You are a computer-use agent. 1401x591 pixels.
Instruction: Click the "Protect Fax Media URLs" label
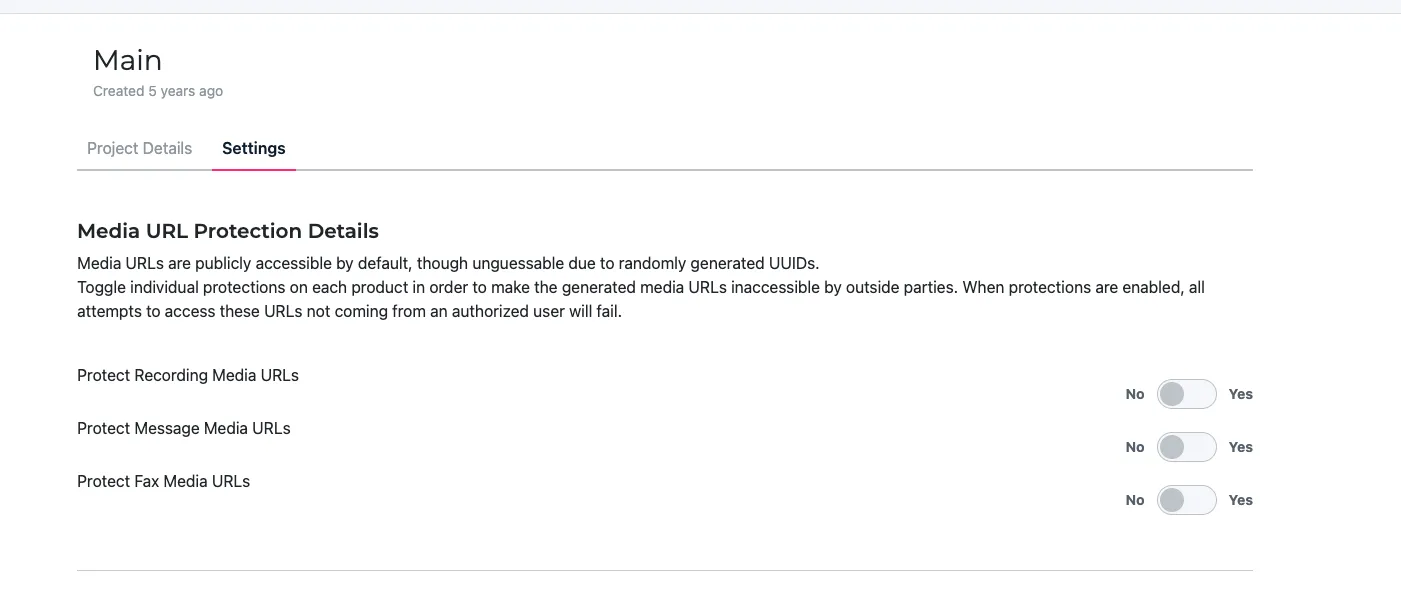pyautogui.click(x=163, y=482)
